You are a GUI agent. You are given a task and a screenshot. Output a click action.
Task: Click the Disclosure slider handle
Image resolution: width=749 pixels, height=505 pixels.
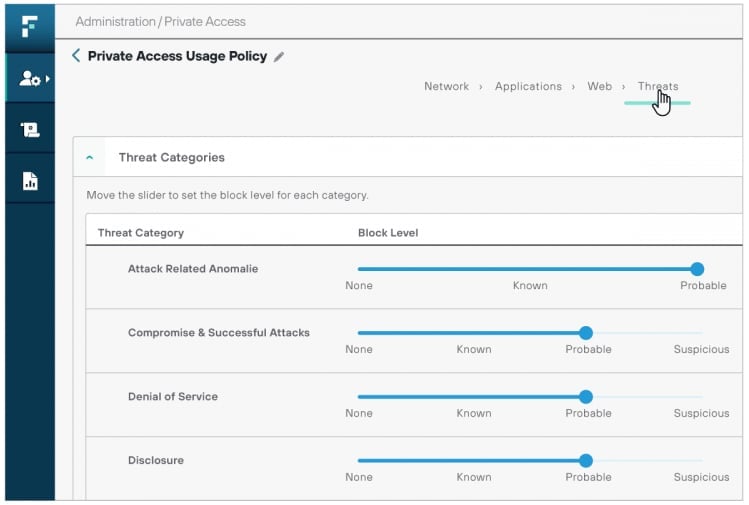[x=586, y=461]
